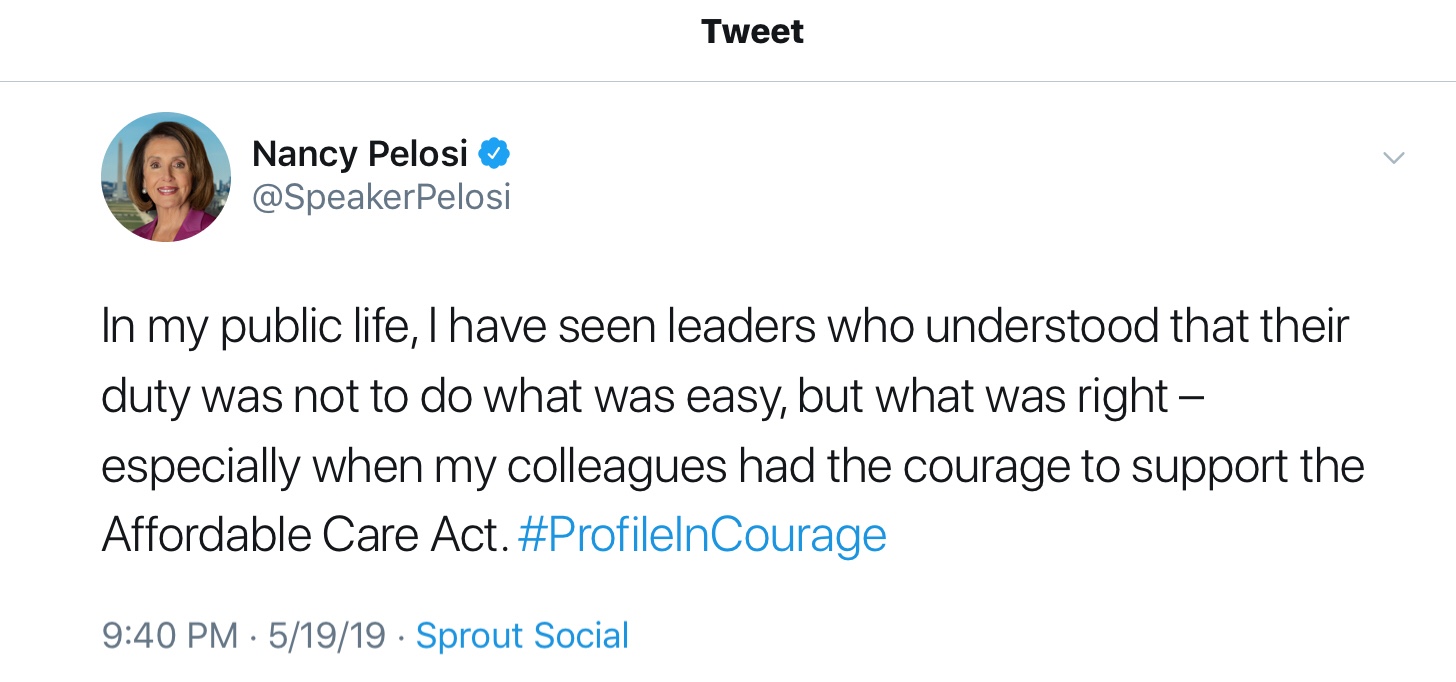Click the blue verified badge icon
Image resolution: width=1456 pixels, height=682 pixels.
click(x=494, y=154)
